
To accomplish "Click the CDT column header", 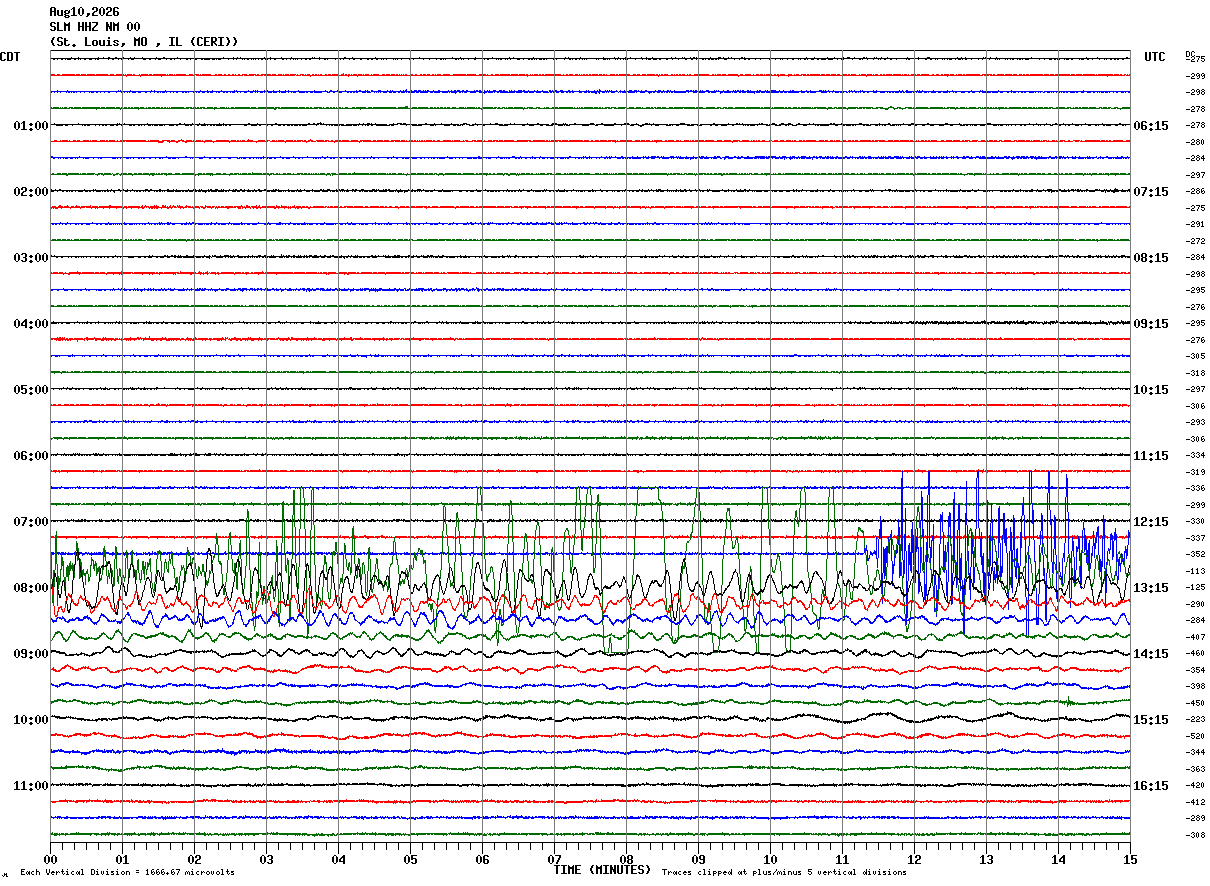I will [10, 57].
